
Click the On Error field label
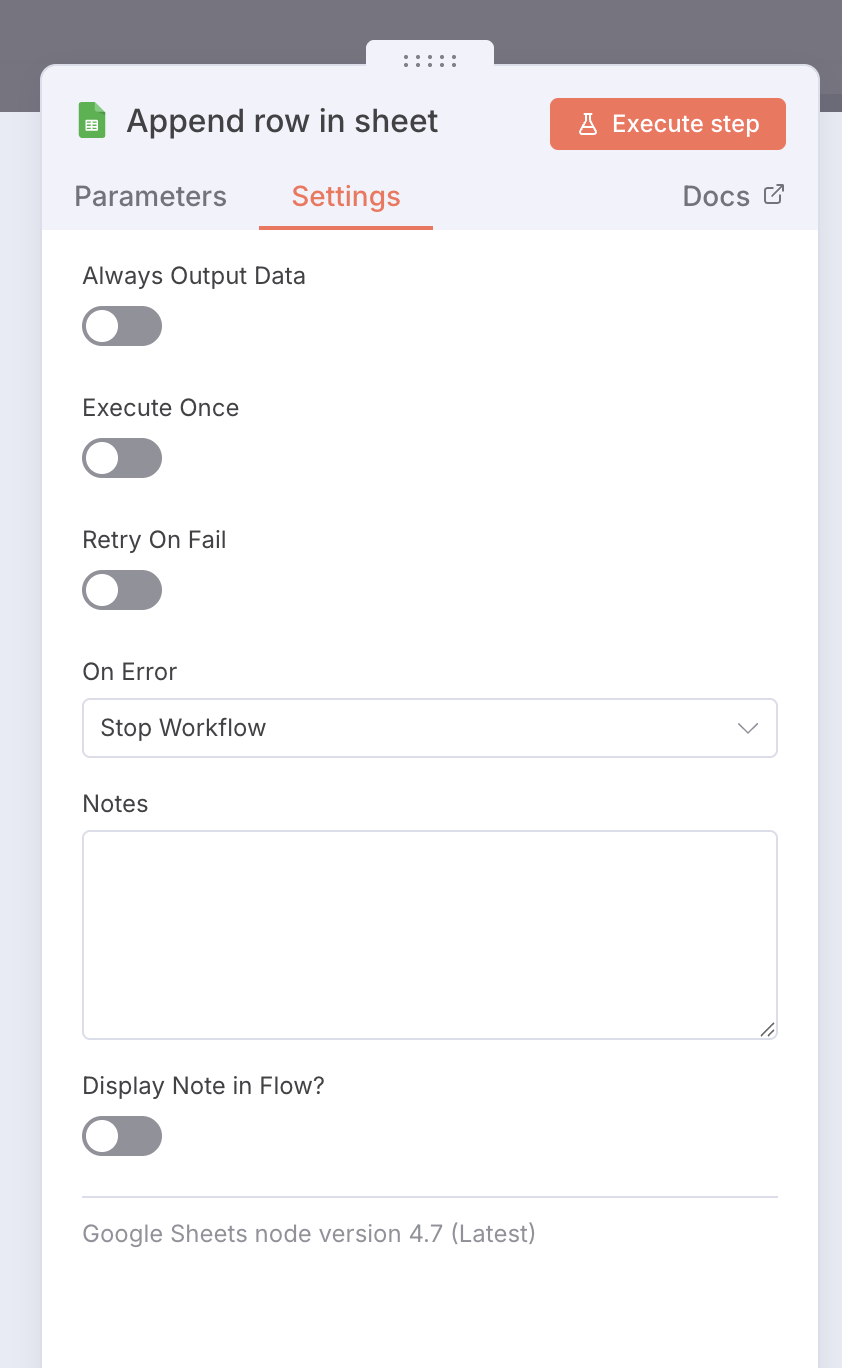(129, 671)
